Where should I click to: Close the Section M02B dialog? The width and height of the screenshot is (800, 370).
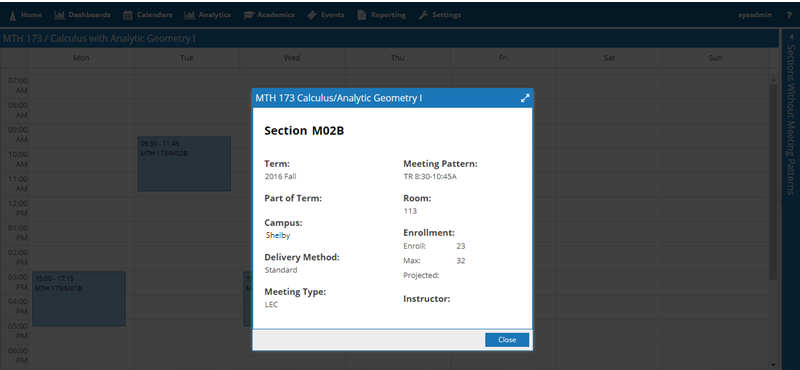pyautogui.click(x=507, y=340)
